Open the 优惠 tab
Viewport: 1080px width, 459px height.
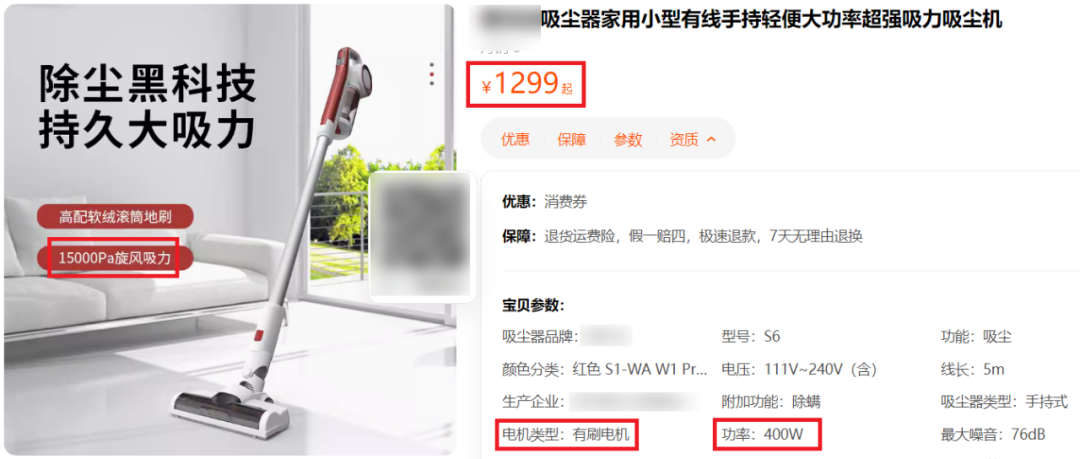pos(515,139)
